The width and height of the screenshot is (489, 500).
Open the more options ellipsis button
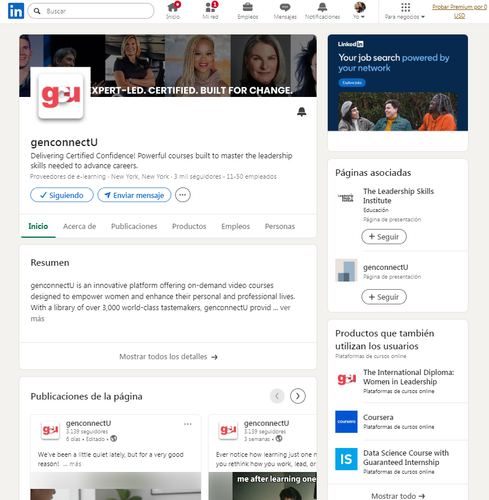tap(183, 195)
